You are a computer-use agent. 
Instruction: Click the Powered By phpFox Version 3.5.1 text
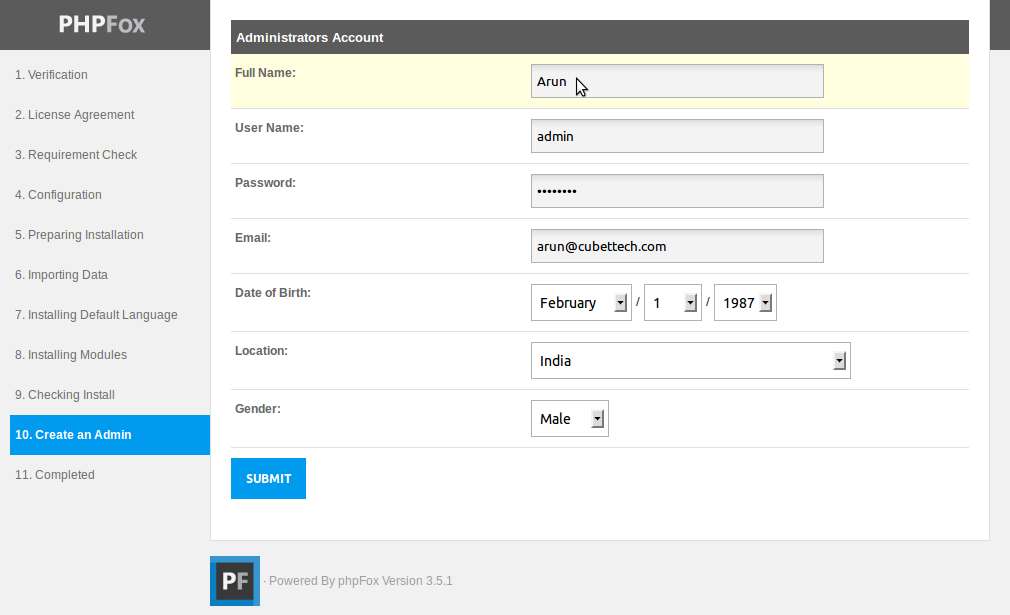[360, 581]
